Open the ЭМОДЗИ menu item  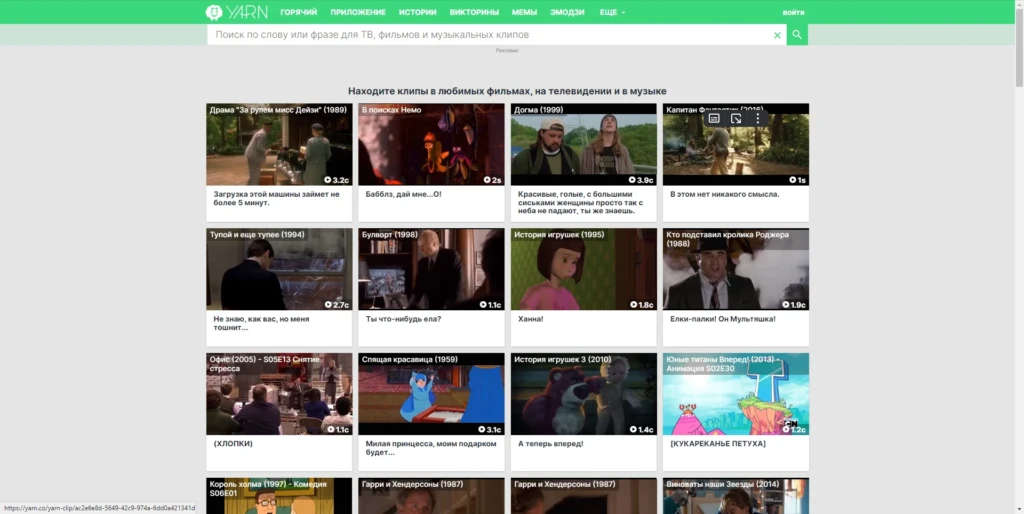click(567, 12)
